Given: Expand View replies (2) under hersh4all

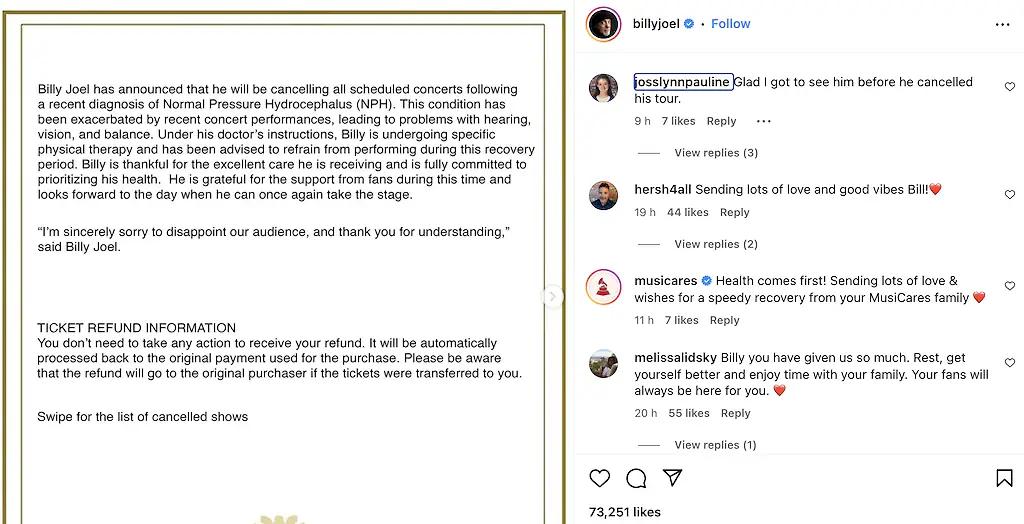Looking at the screenshot, I should click(716, 244).
